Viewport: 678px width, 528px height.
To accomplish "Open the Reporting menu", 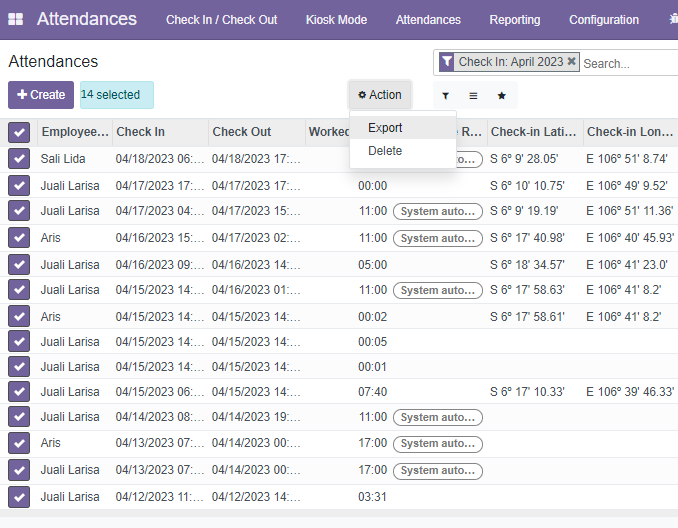I will tap(515, 19).
